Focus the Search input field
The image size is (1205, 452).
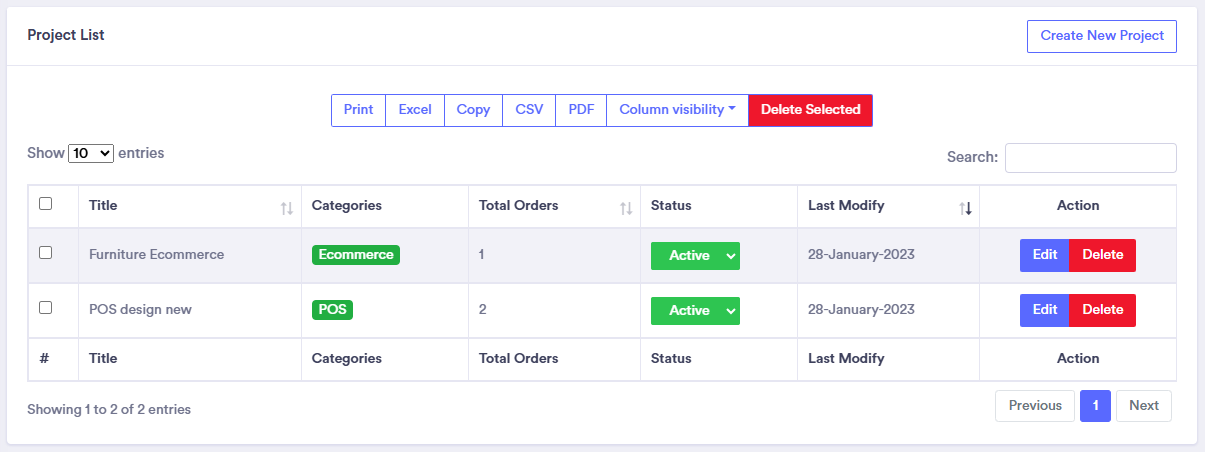(x=1090, y=158)
